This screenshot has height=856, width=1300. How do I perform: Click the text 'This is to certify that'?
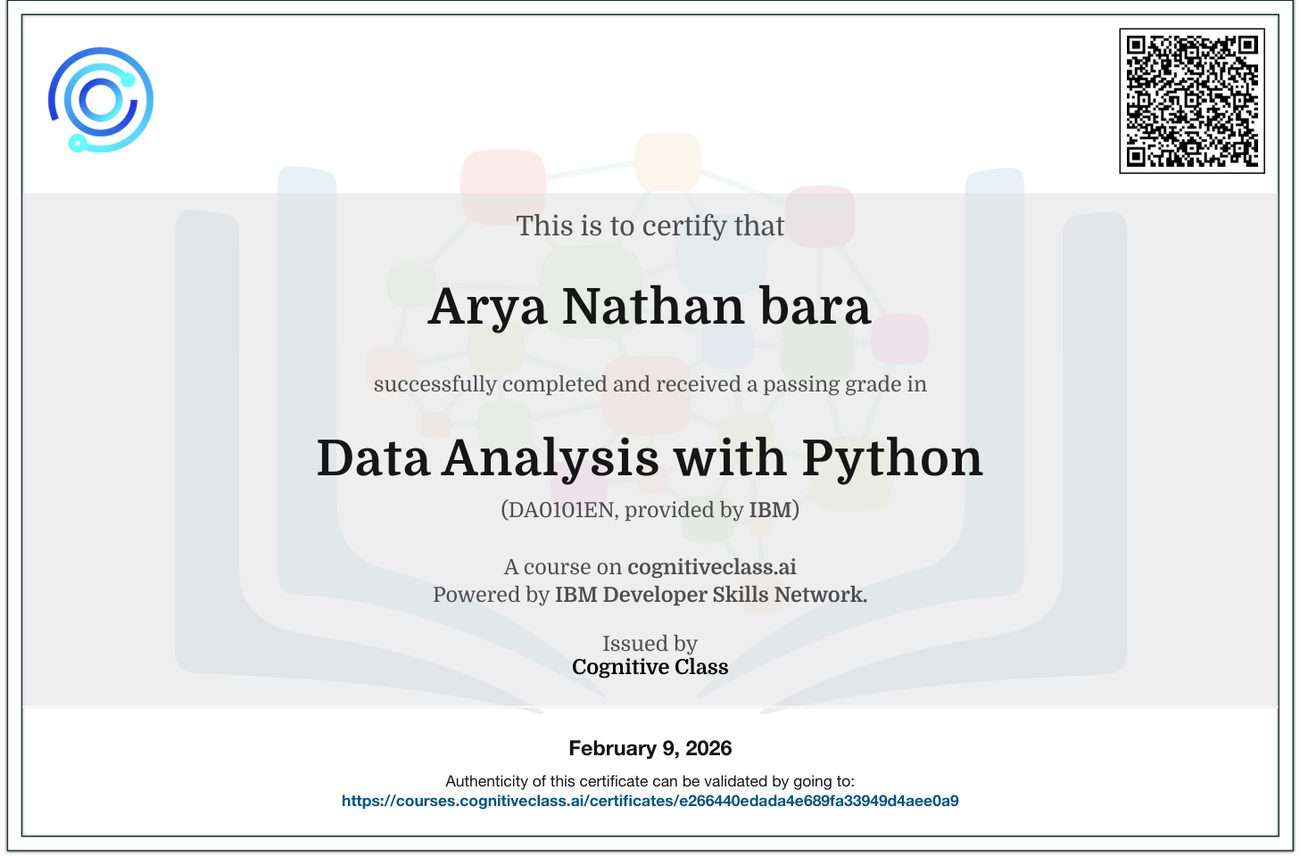[650, 227]
